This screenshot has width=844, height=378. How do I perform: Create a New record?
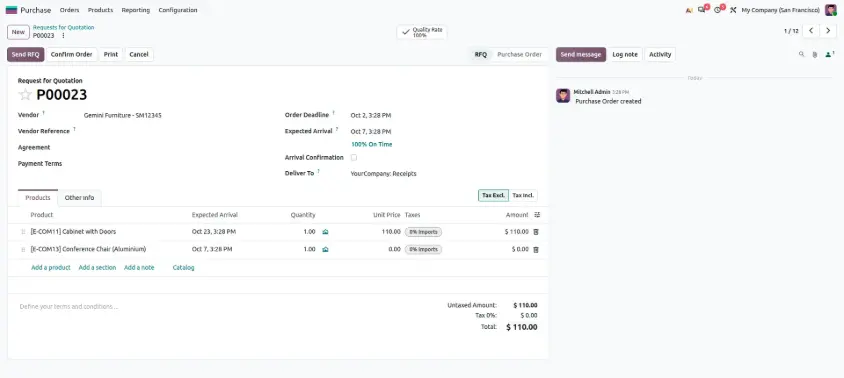18,32
